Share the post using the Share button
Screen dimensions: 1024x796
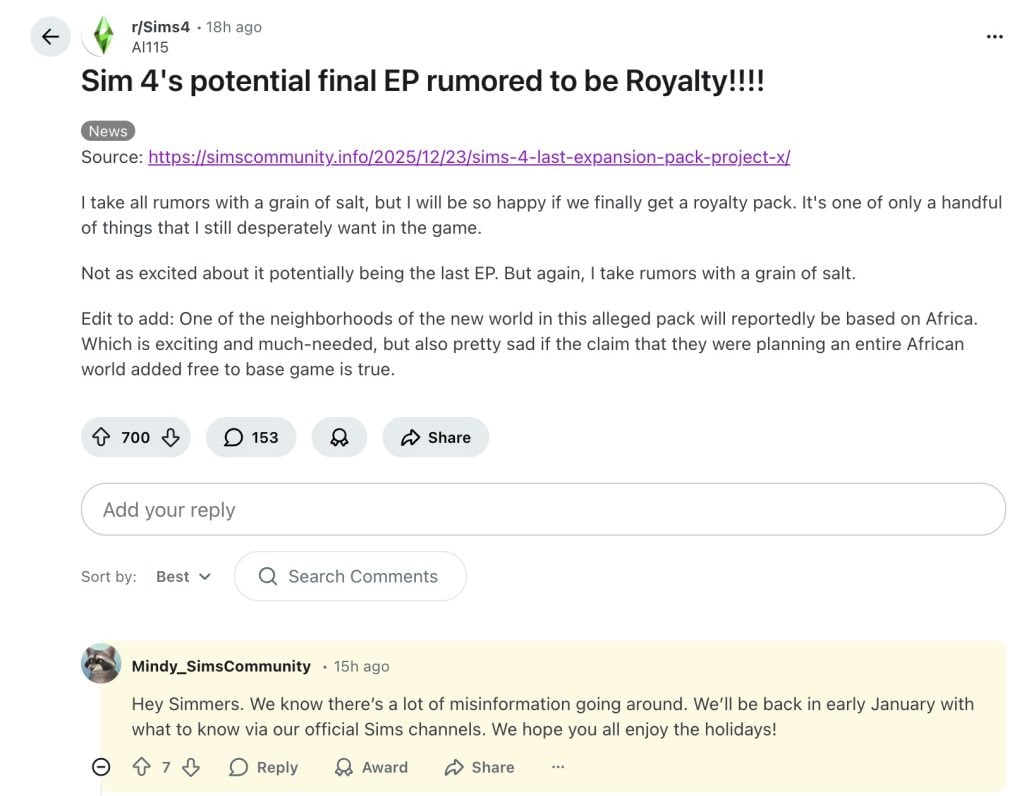[435, 437]
